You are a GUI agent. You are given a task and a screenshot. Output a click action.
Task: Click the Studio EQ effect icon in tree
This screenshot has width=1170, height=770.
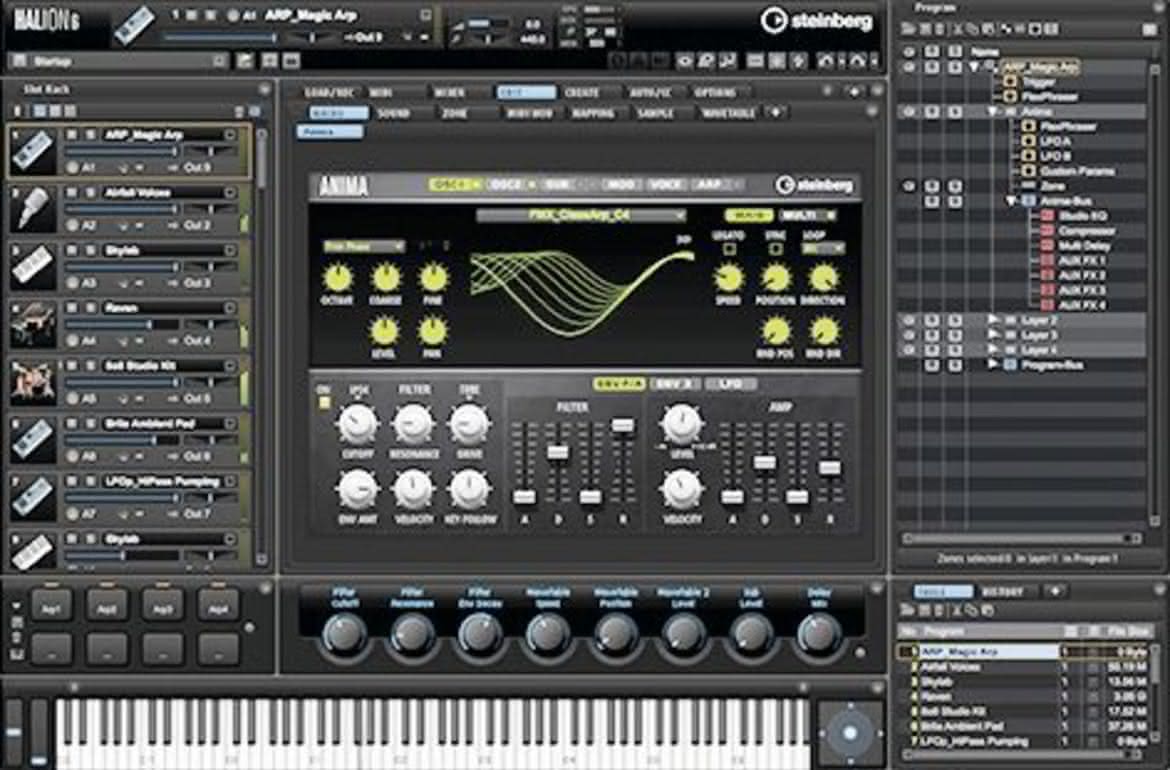click(1047, 216)
